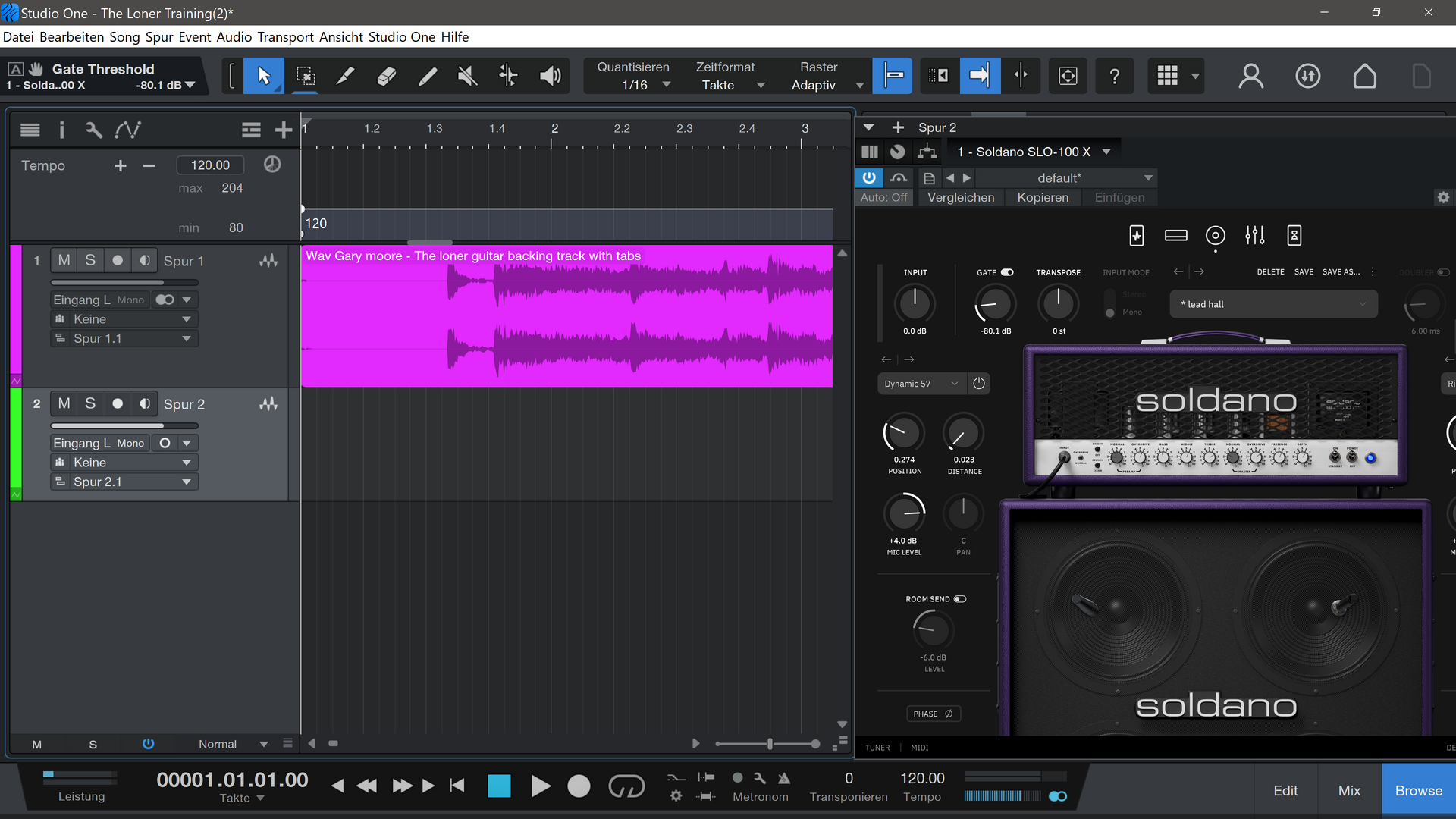Click the tempo value field 120.00

tap(210, 165)
